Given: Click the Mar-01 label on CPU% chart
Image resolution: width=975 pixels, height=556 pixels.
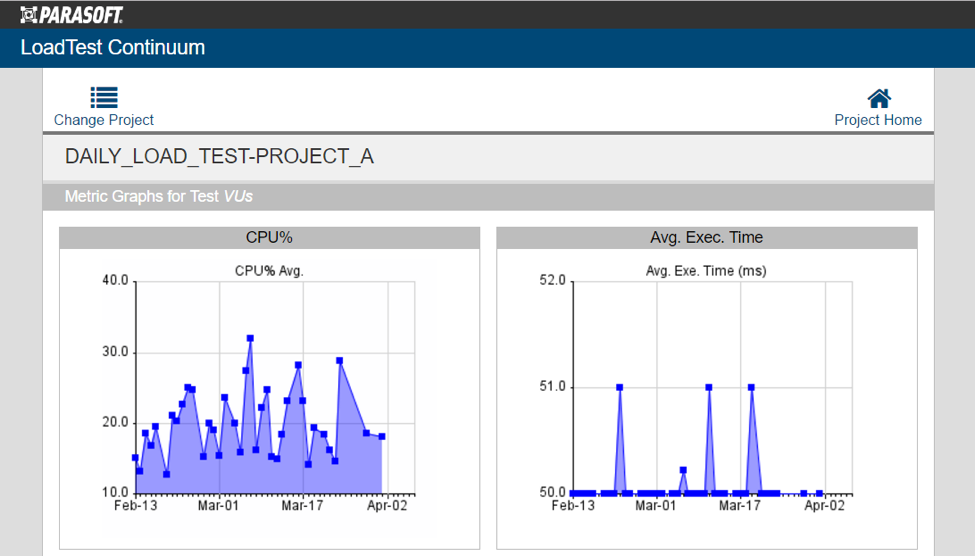Looking at the screenshot, I should [218, 506].
